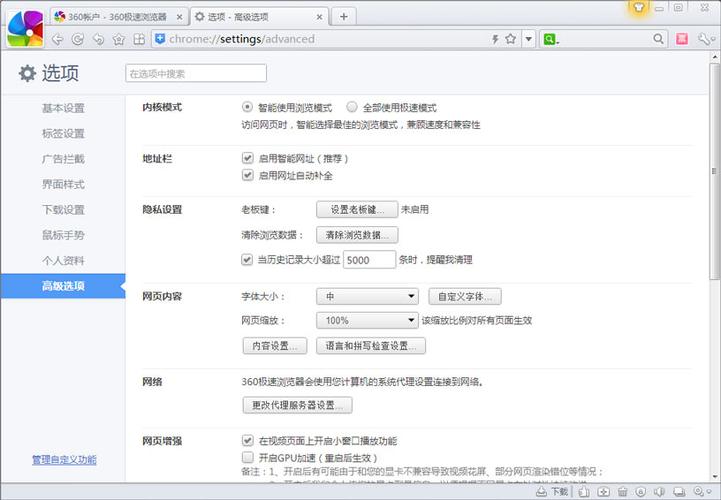This screenshot has width=721, height=500.
Task: Click the screen icon in the status bar
Action: coord(679,492)
